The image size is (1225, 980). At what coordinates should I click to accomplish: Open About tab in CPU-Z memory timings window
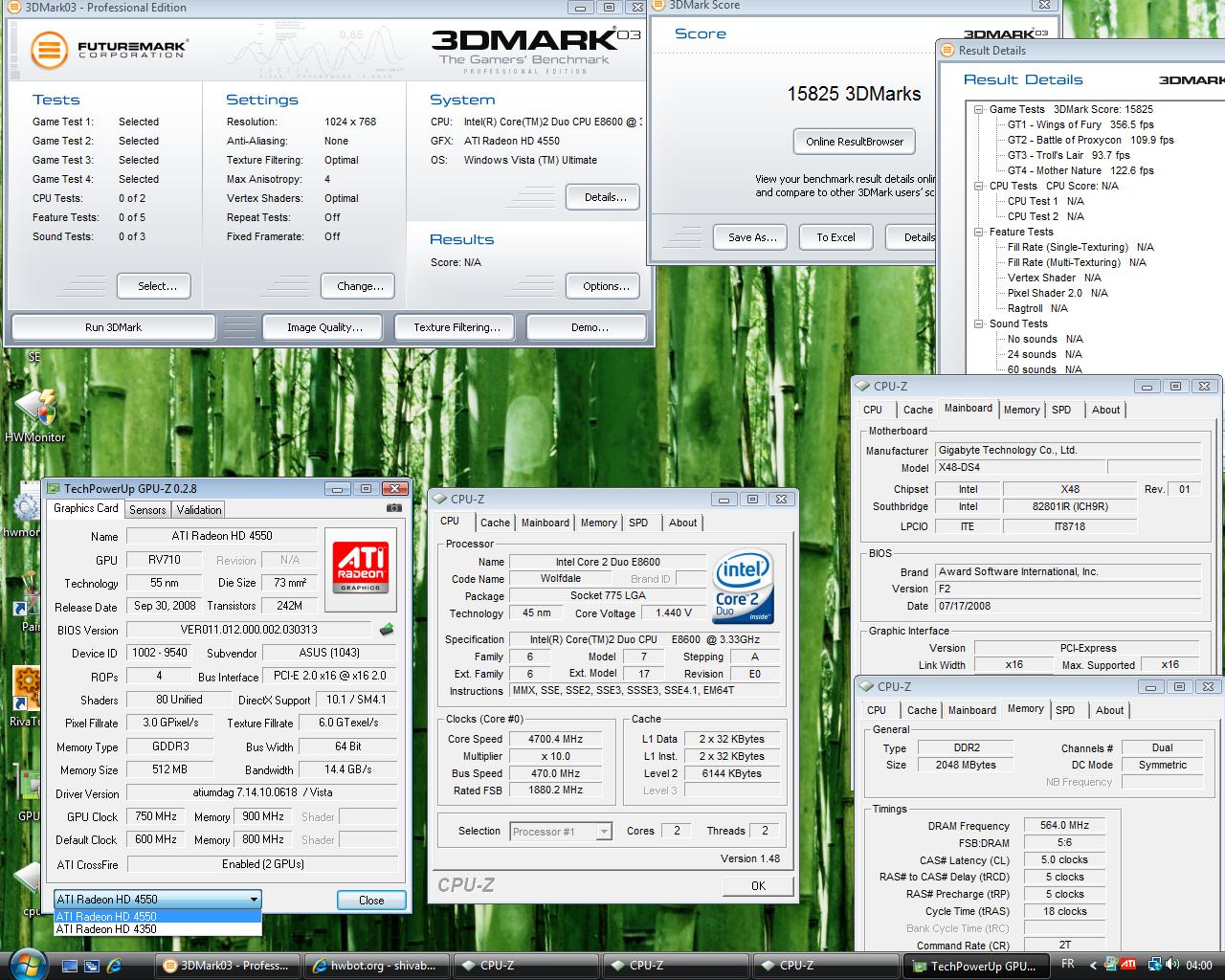tap(1109, 710)
